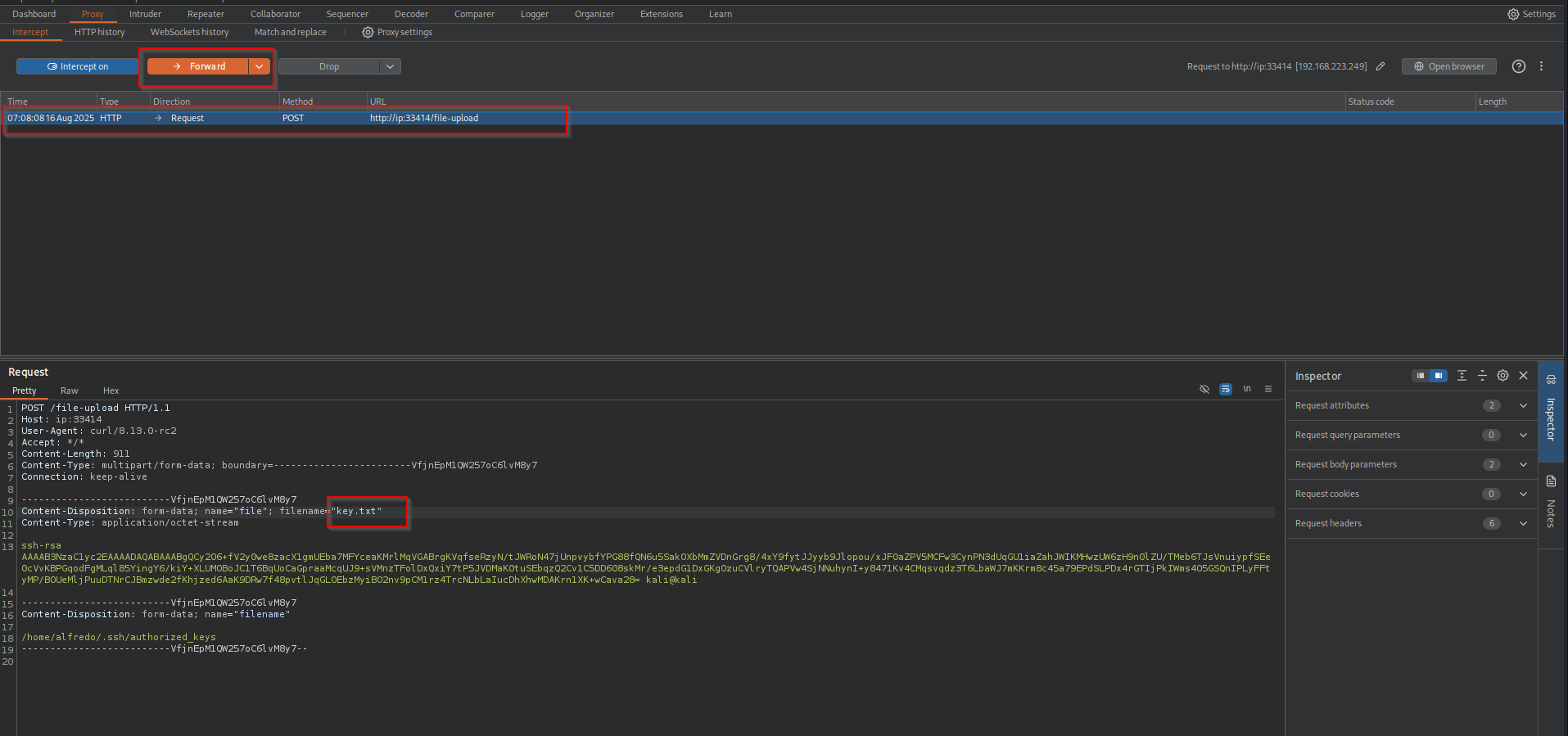Click the /home/alfredo/.ssh/authorized_keys line
The width and height of the screenshot is (1568, 736).
click(119, 637)
